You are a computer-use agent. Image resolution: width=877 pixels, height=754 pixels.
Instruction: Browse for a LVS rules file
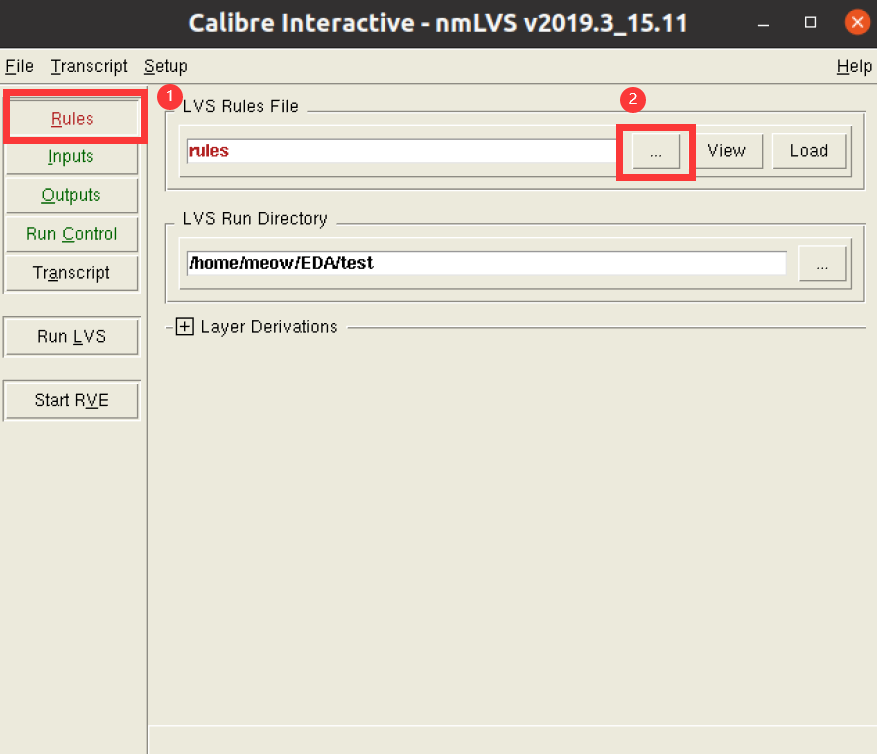[x=655, y=151]
